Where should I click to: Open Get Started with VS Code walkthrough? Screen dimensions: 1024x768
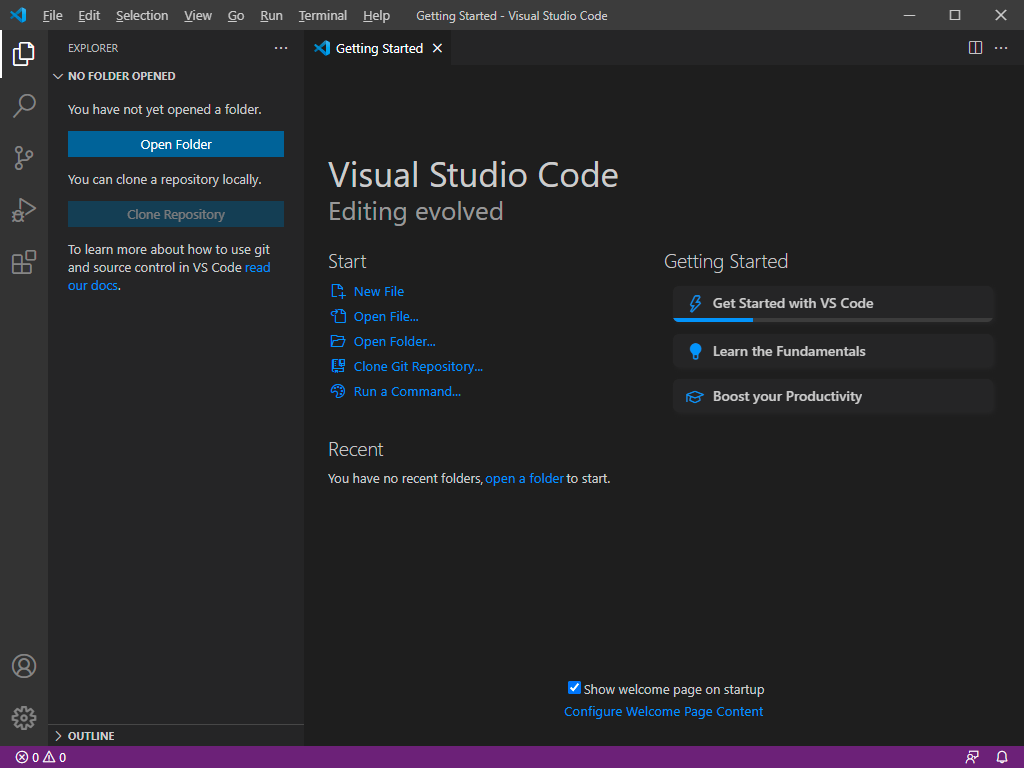[833, 303]
